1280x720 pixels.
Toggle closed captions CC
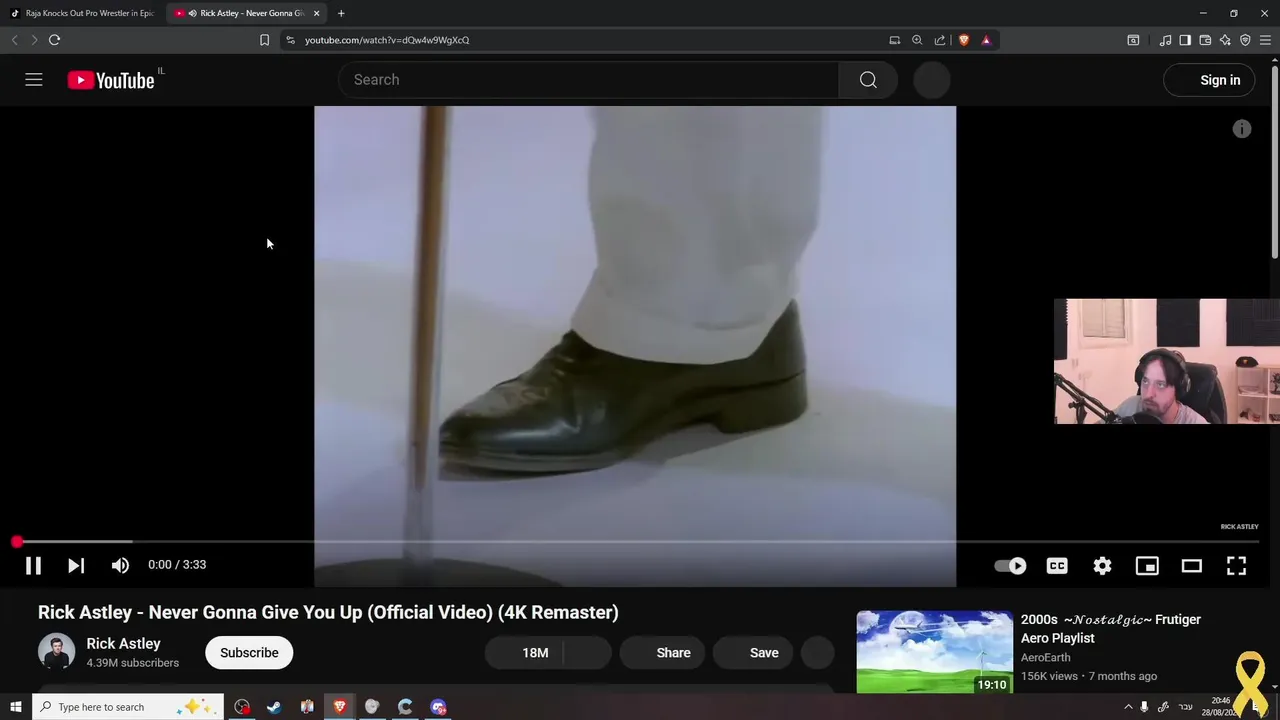click(1057, 565)
